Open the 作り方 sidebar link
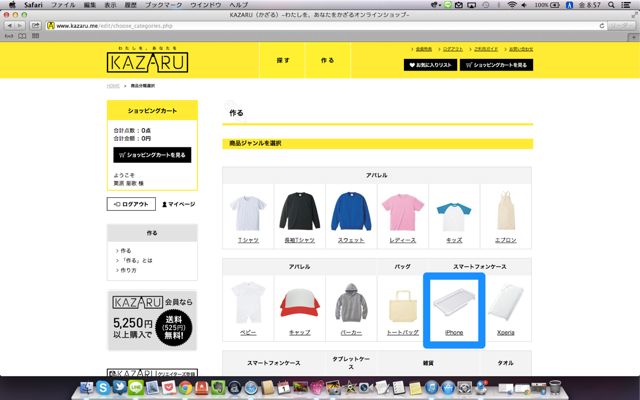 pos(128,270)
